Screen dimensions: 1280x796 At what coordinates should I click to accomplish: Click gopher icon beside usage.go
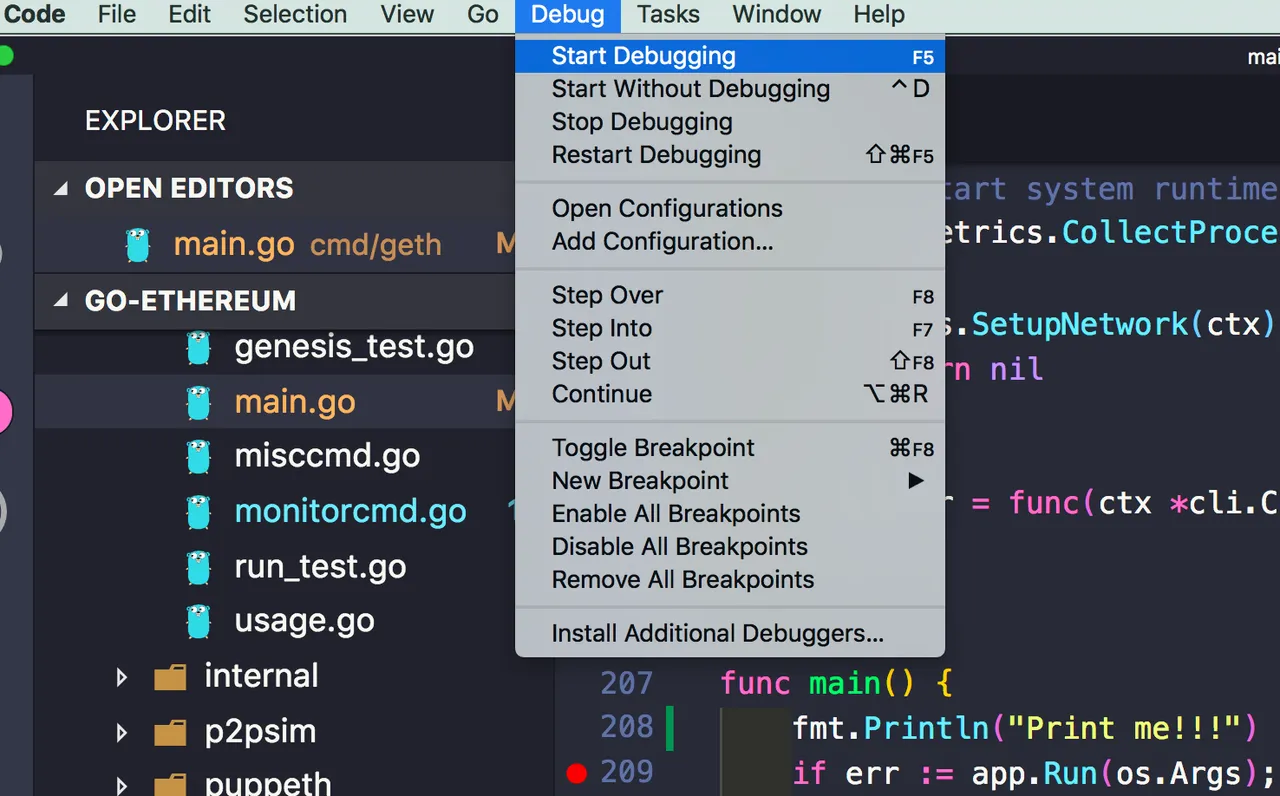point(199,621)
